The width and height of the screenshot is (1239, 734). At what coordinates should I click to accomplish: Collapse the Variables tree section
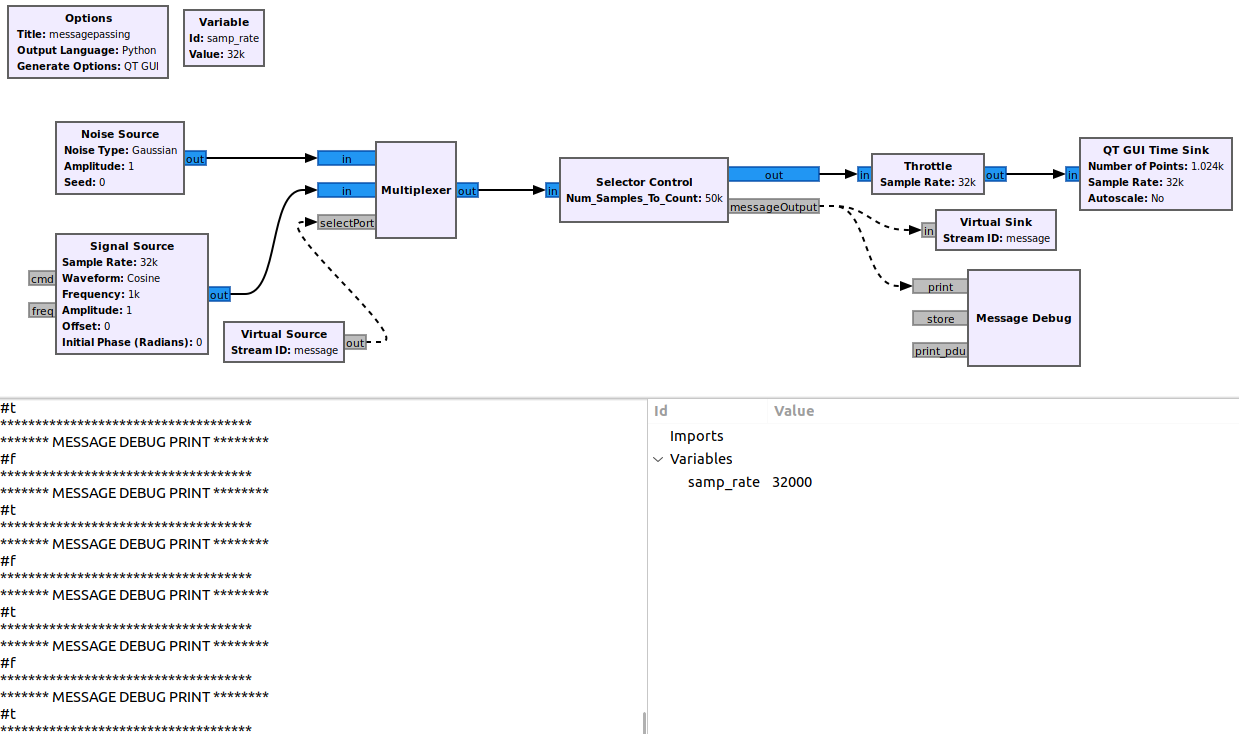click(658, 459)
